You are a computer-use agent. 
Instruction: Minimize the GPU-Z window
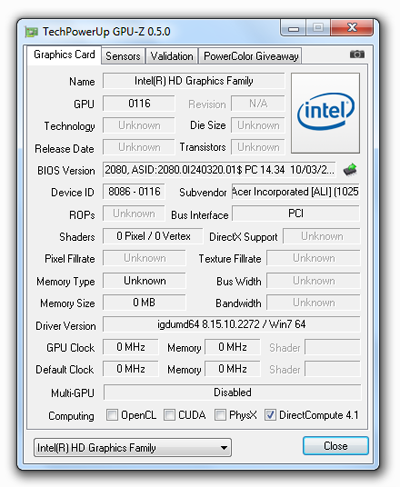pyautogui.click(x=293, y=28)
